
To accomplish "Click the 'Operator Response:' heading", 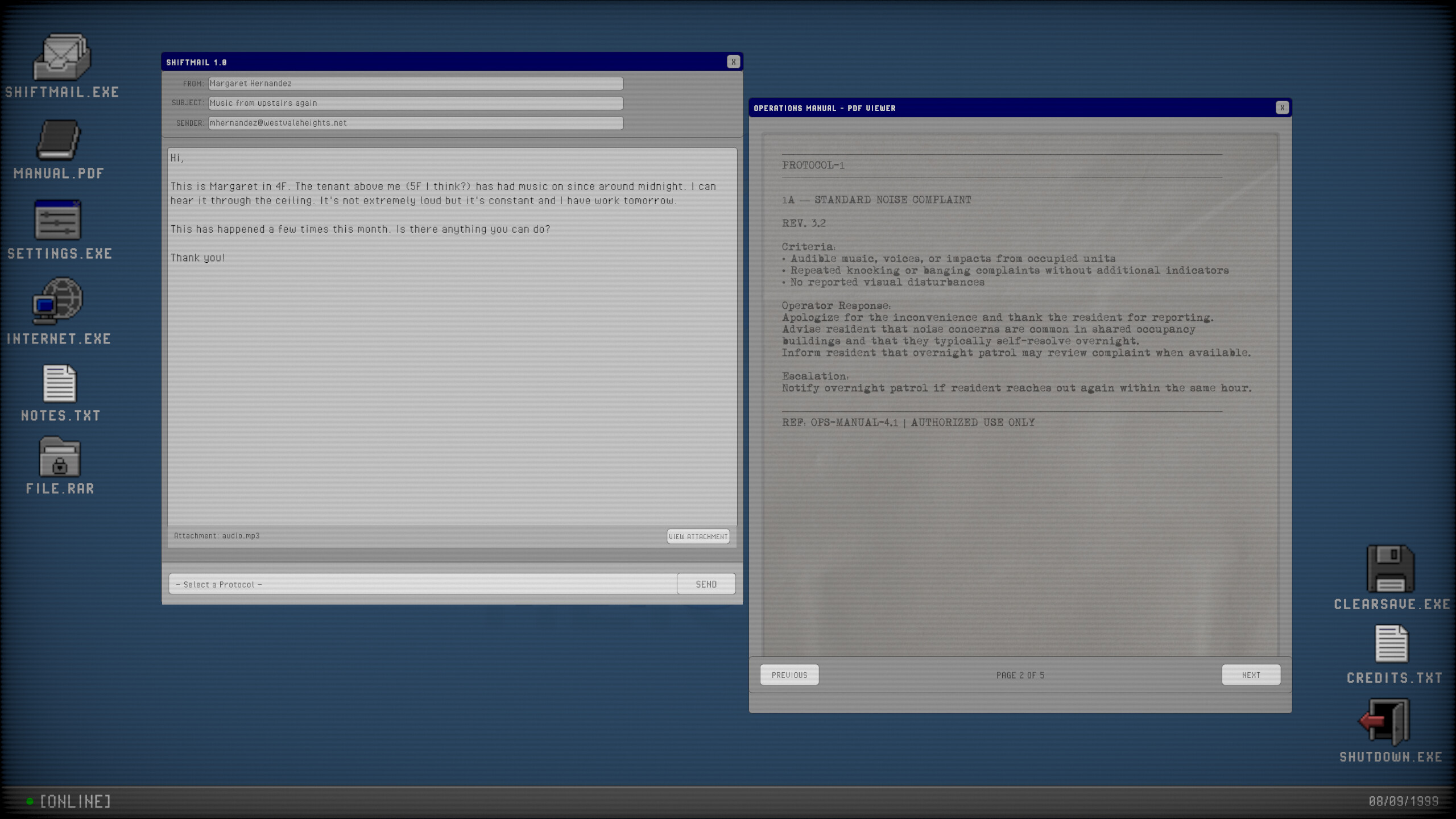I will [x=836, y=306].
